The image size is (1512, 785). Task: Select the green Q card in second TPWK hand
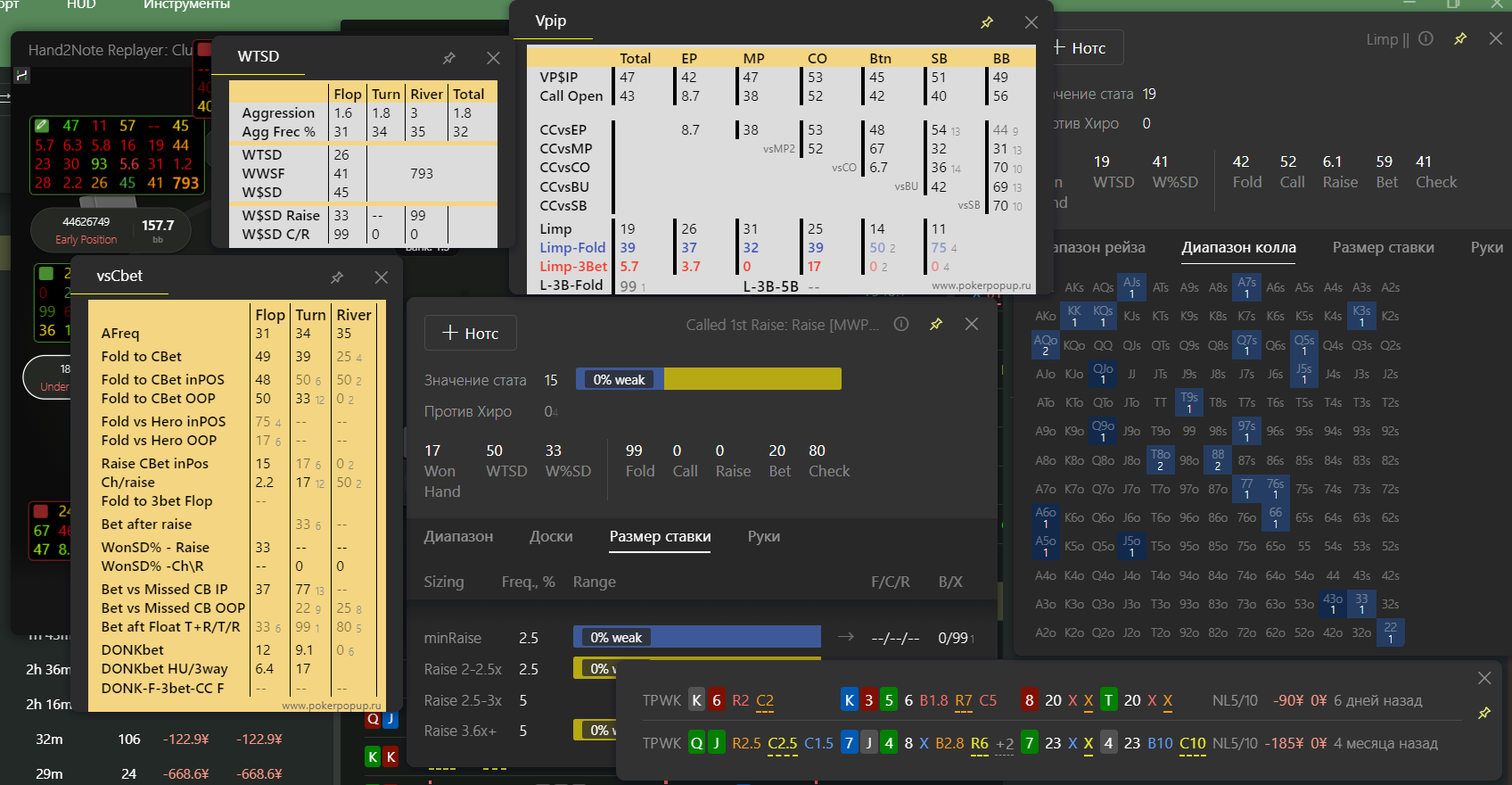pos(696,743)
